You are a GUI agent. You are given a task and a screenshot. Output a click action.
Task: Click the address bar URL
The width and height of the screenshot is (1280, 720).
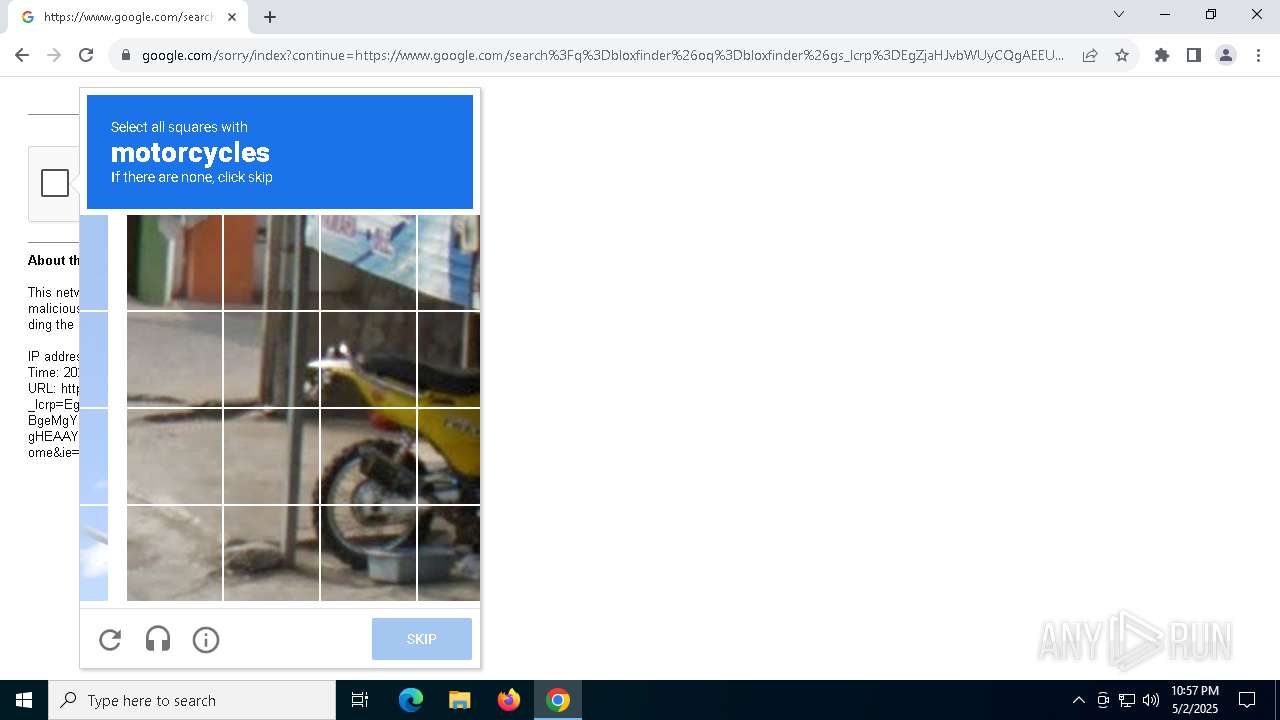click(602, 55)
